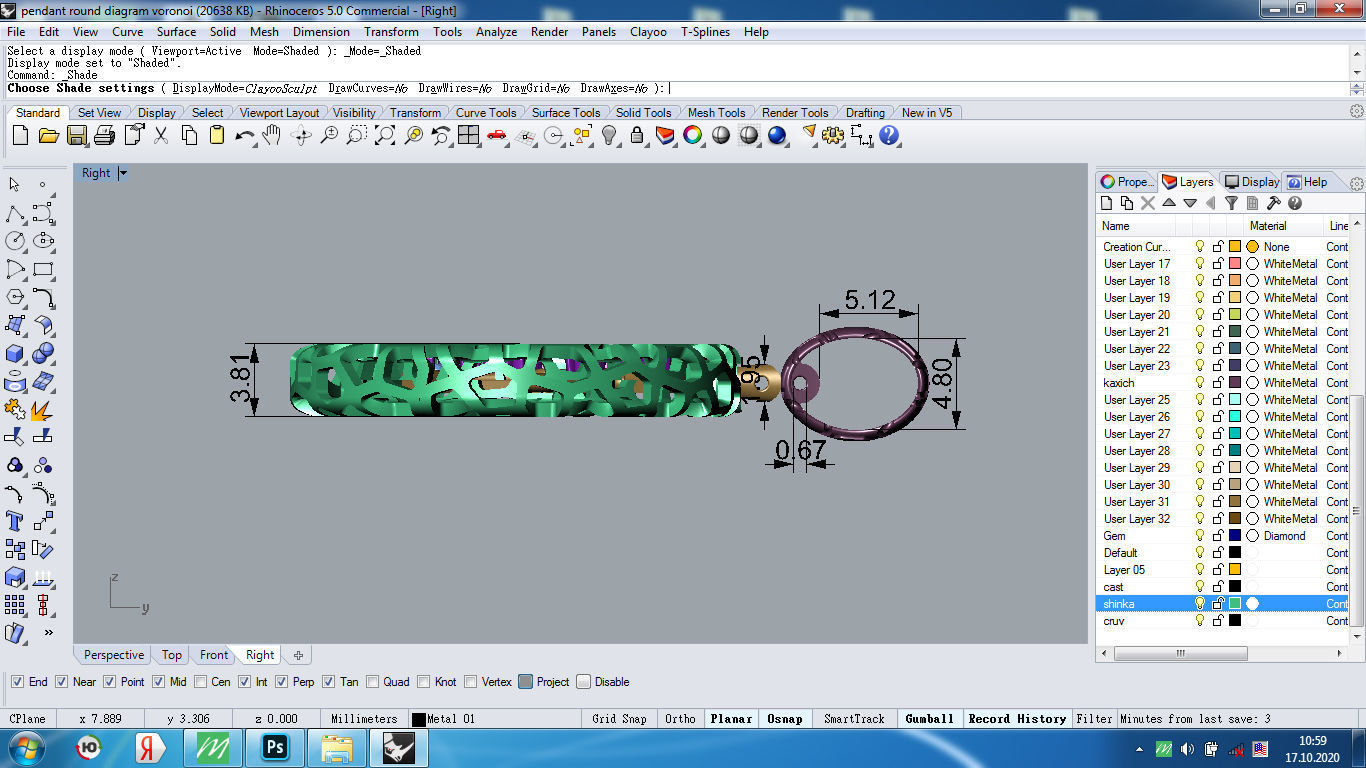Select the Text object tool

15,521
